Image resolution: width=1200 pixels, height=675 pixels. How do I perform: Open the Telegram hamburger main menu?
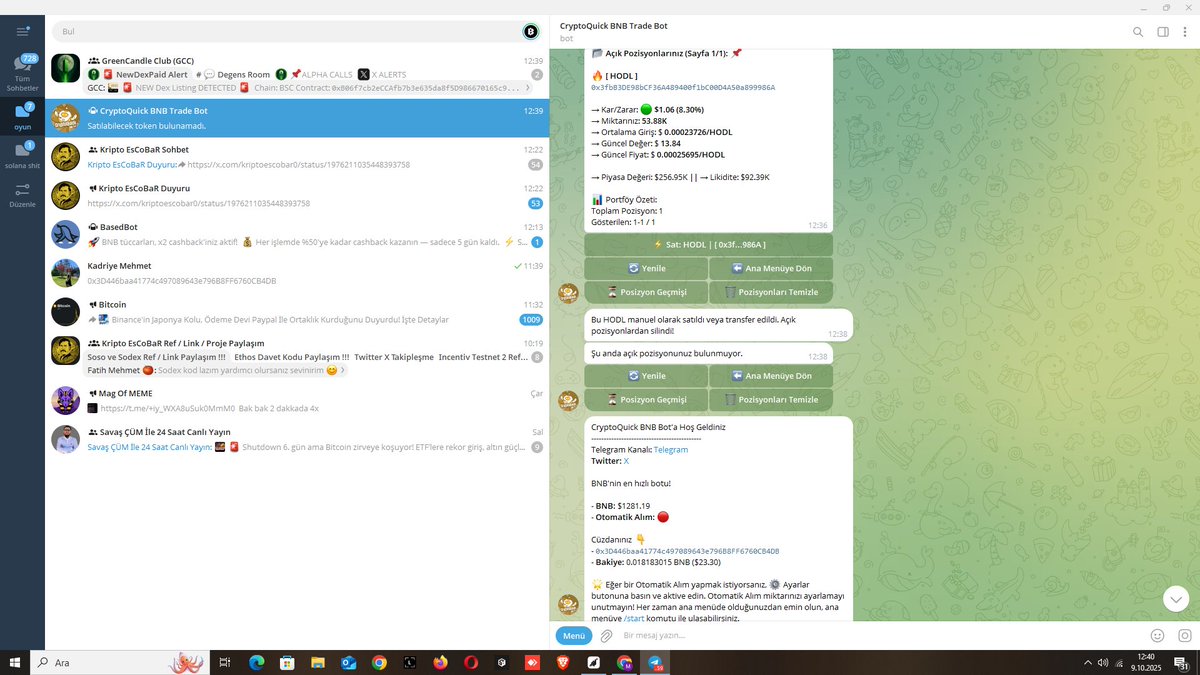tap(22, 32)
